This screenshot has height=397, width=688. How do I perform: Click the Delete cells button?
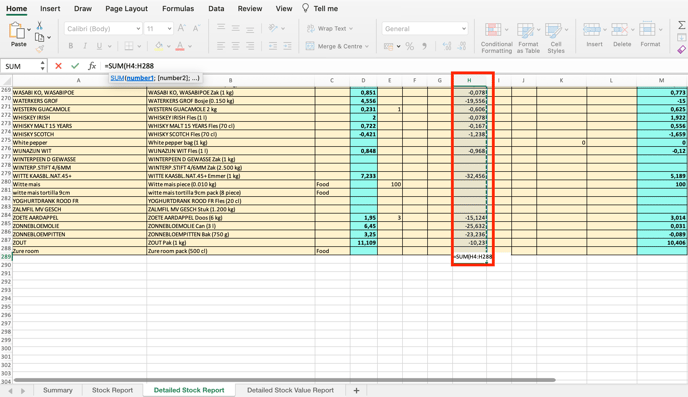[x=622, y=35]
